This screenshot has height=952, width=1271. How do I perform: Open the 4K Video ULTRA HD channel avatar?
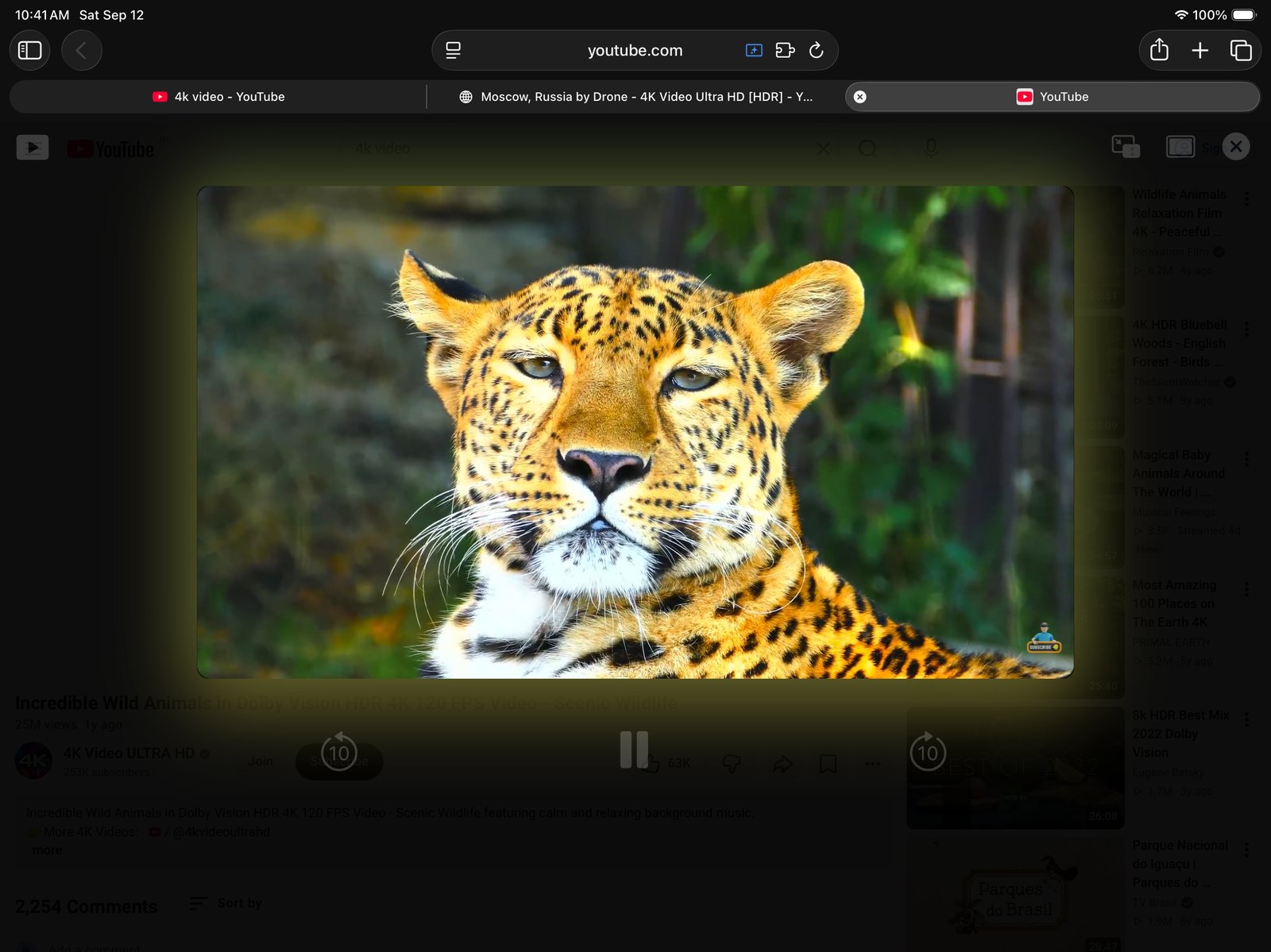coord(34,761)
